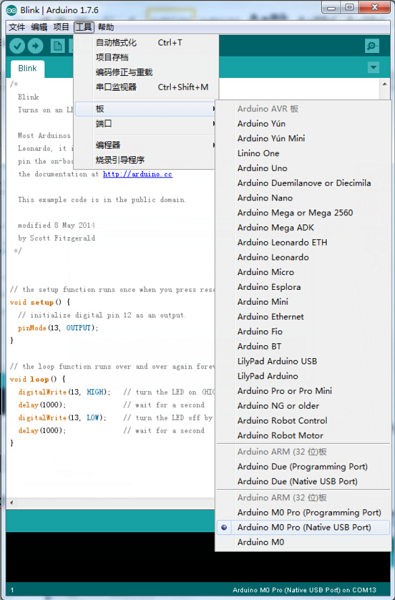Screen dimensions: 395x600
Task: Pick the Arduino Fio board
Action: click(x=303, y=331)
